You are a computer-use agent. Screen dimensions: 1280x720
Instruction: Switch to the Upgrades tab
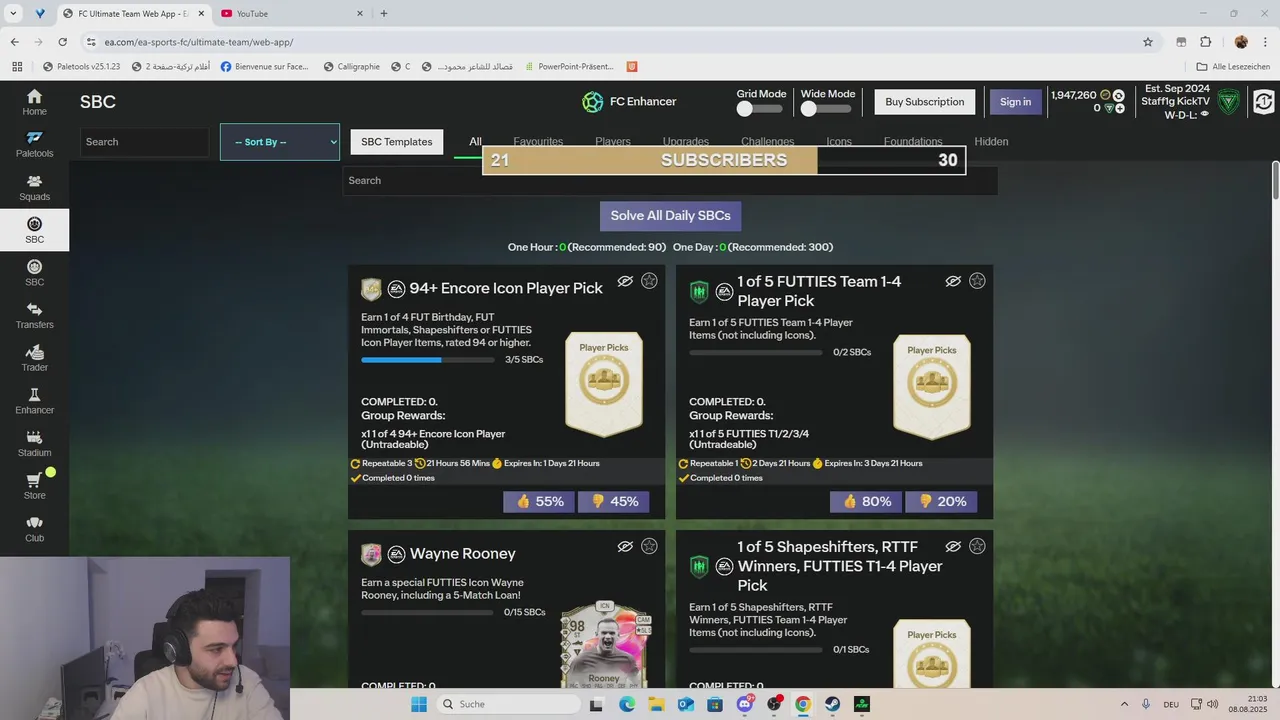686,142
